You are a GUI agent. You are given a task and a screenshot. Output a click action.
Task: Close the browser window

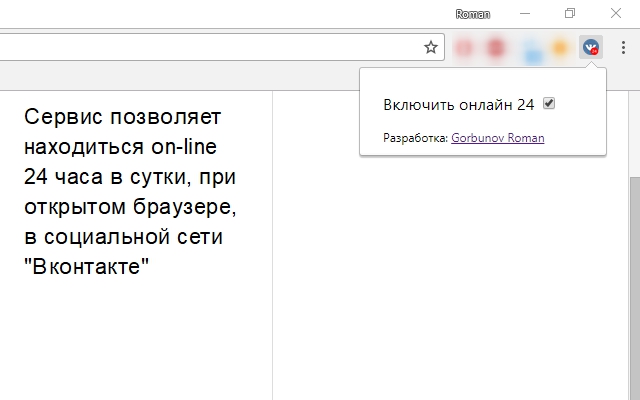click(x=616, y=13)
